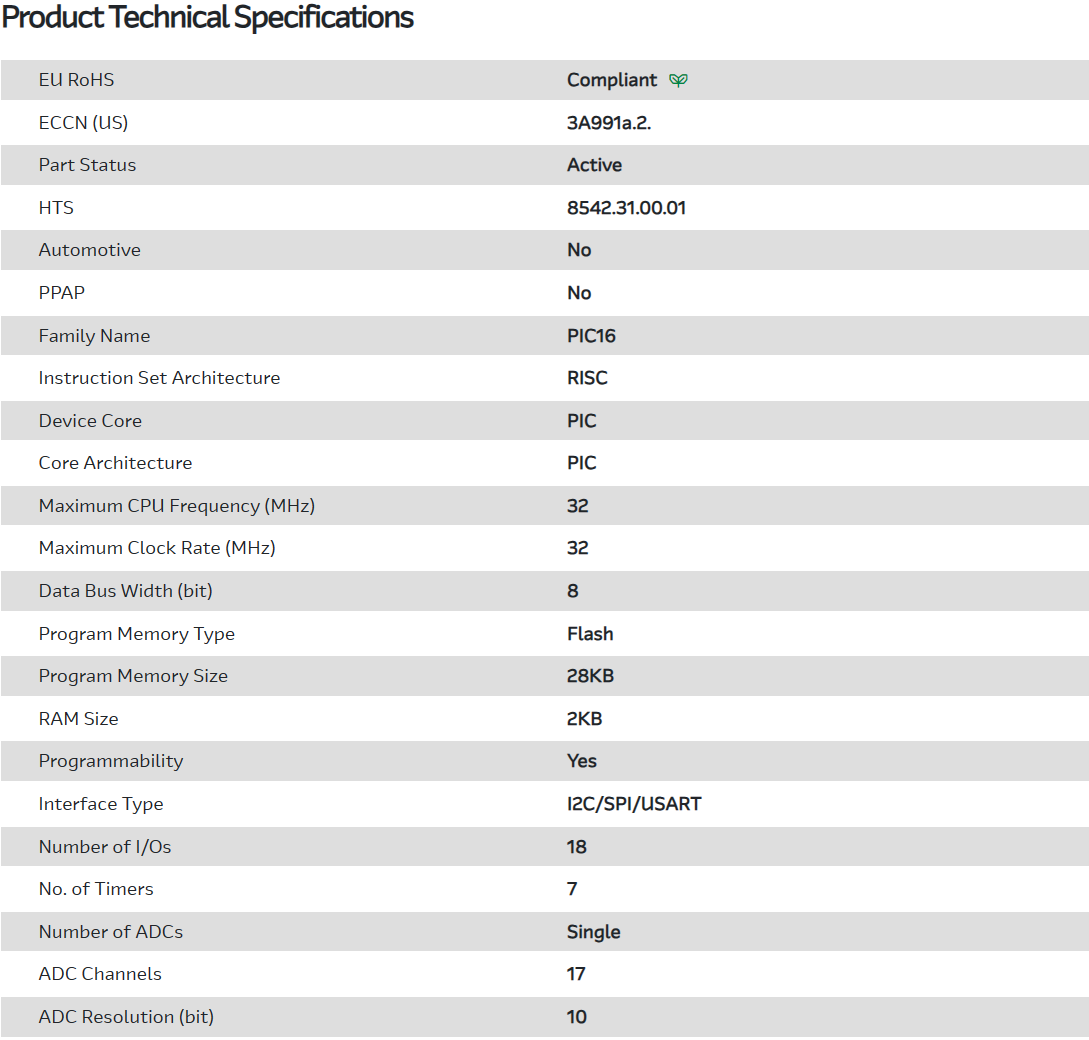Select the Number of ADCs value Single
Viewport: 1089px width, 1040px height.
tap(593, 932)
